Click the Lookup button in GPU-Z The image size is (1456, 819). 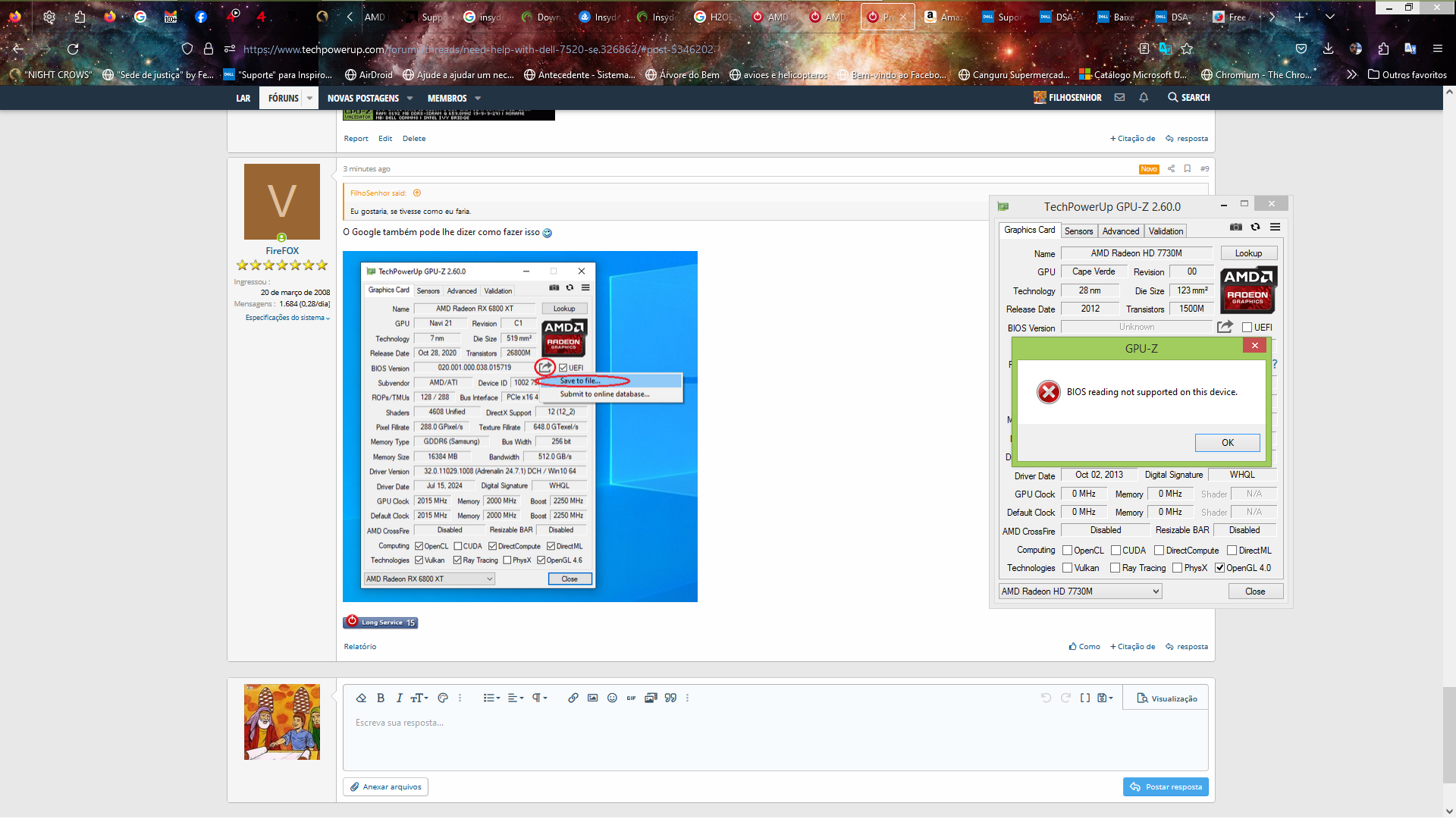coord(1248,253)
